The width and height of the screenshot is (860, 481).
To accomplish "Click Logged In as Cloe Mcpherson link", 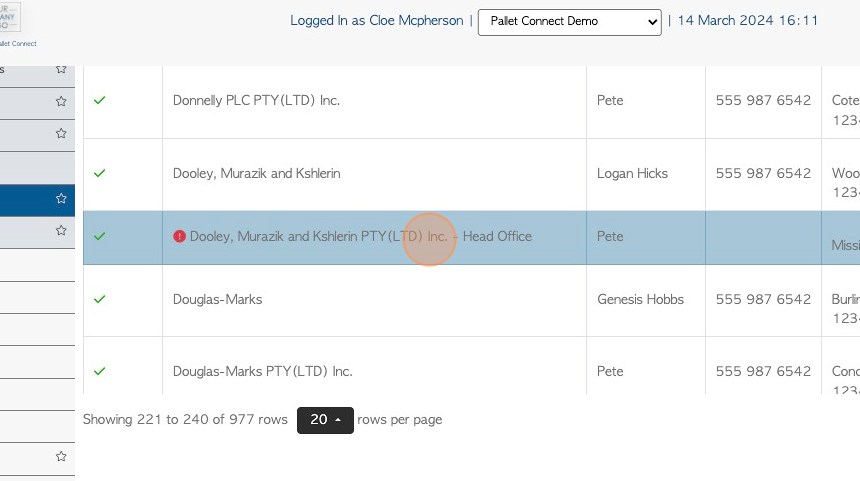I will pyautogui.click(x=376, y=21).
